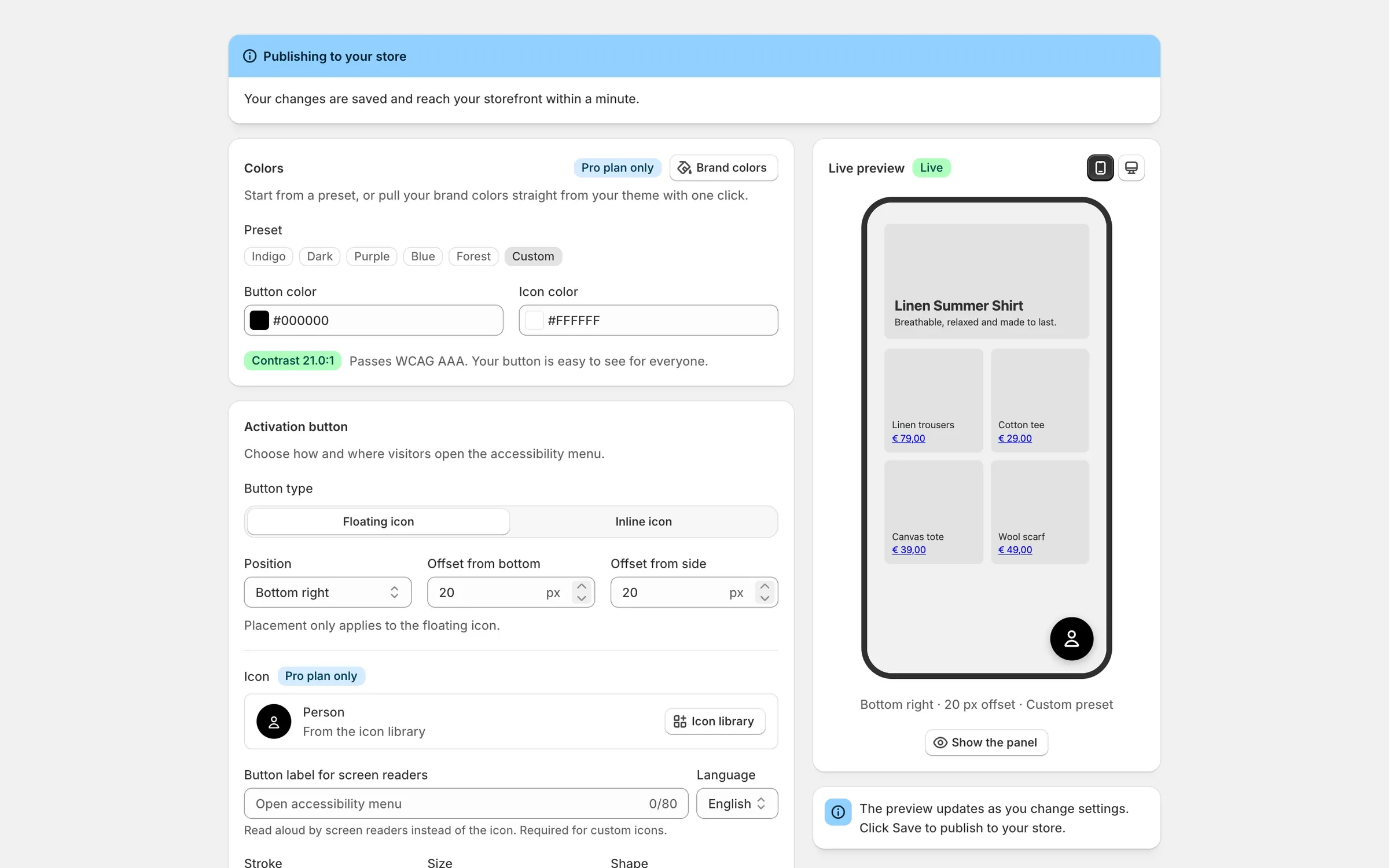
Task: Open the Position dropdown showing Bottom right
Action: point(328,592)
